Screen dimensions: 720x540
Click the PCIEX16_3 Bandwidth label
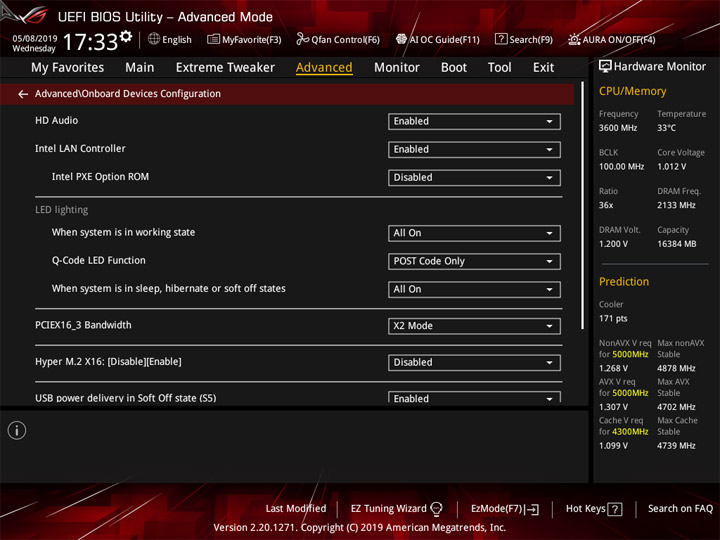click(83, 325)
